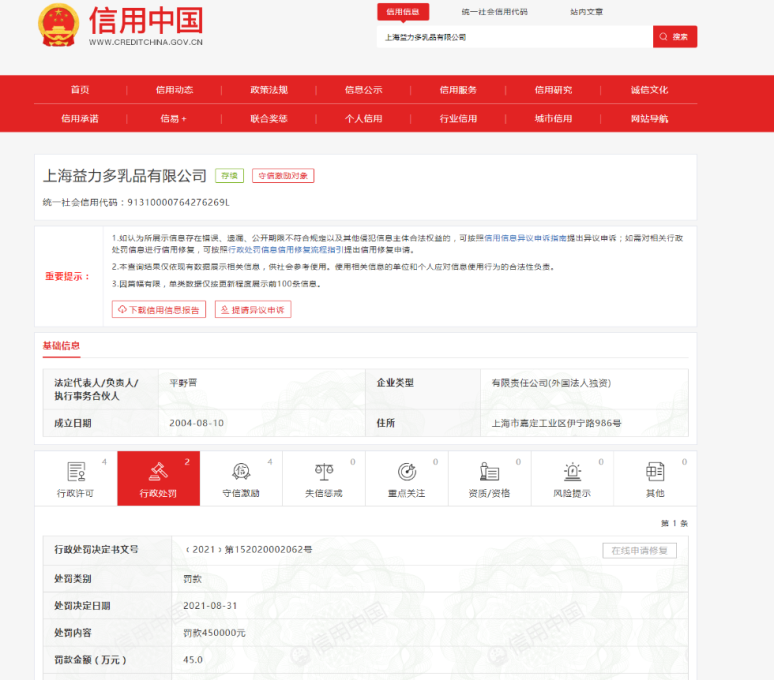
Task: Click the WWW.CREDITCHINA.GOV.CN site URL text
Action: pos(146,42)
